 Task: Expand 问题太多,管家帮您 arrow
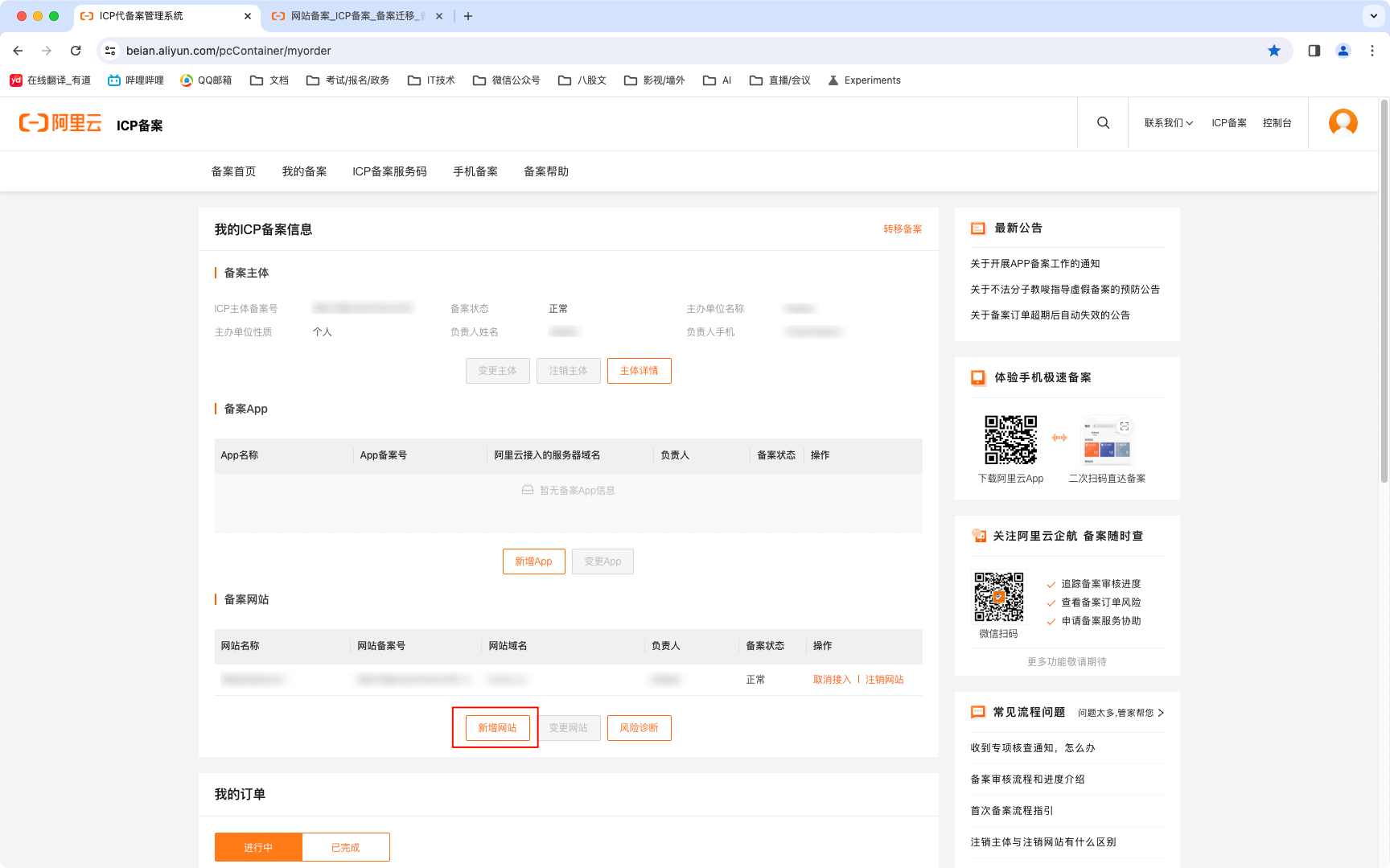click(1161, 713)
